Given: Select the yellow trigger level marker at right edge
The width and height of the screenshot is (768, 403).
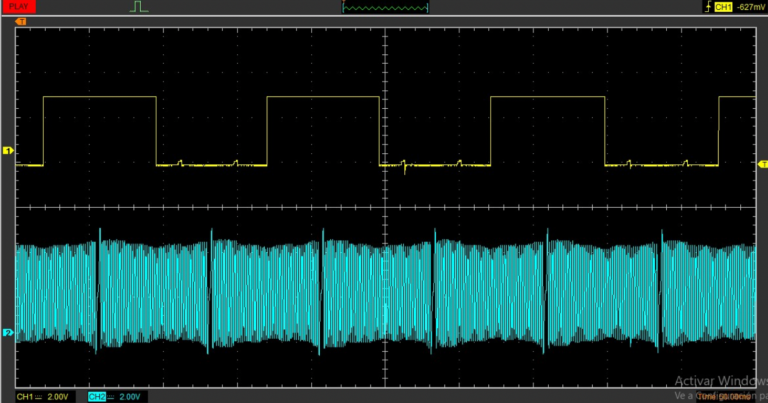Looking at the screenshot, I should (762, 163).
